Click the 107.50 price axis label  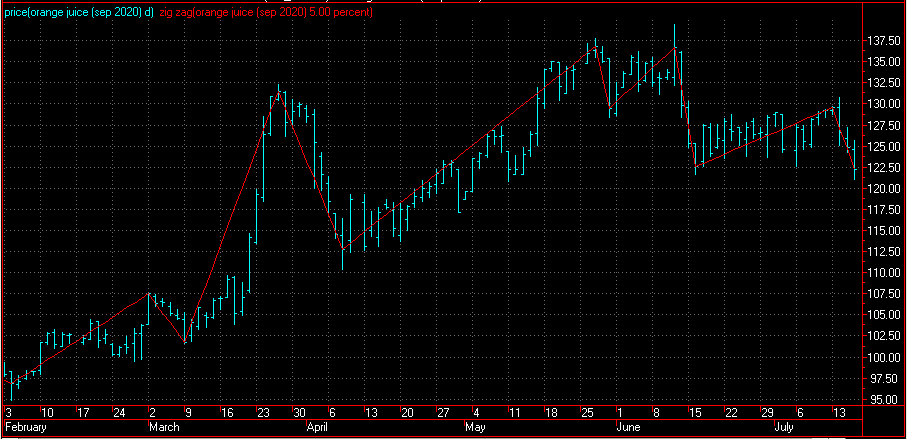pyautogui.click(x=884, y=294)
